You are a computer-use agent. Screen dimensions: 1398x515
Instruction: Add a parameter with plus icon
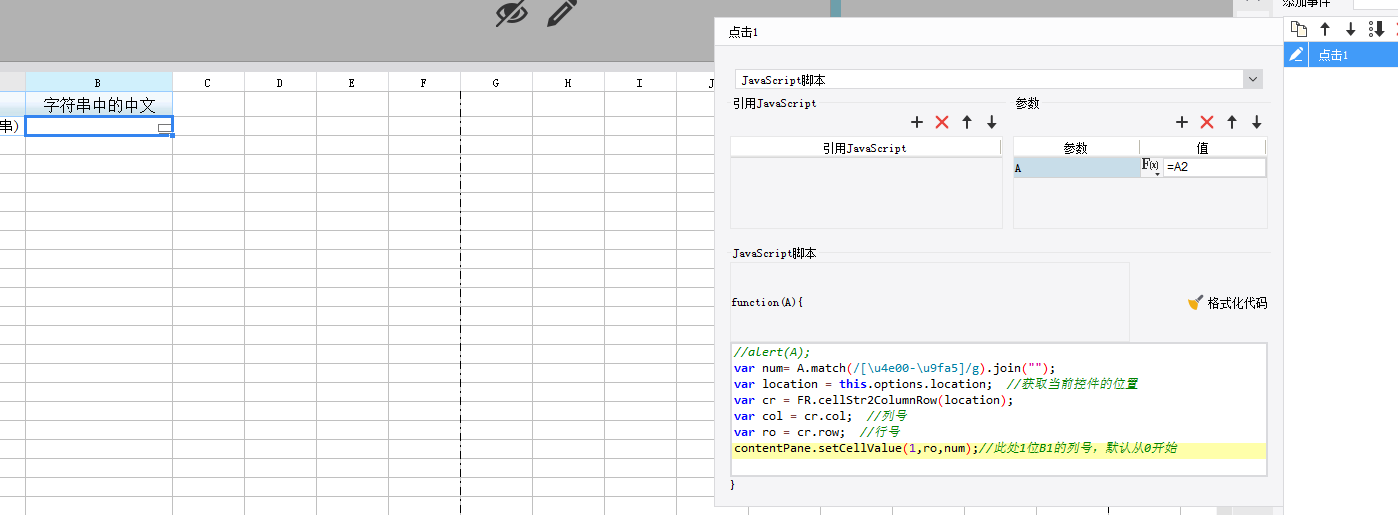pyautogui.click(x=1182, y=122)
